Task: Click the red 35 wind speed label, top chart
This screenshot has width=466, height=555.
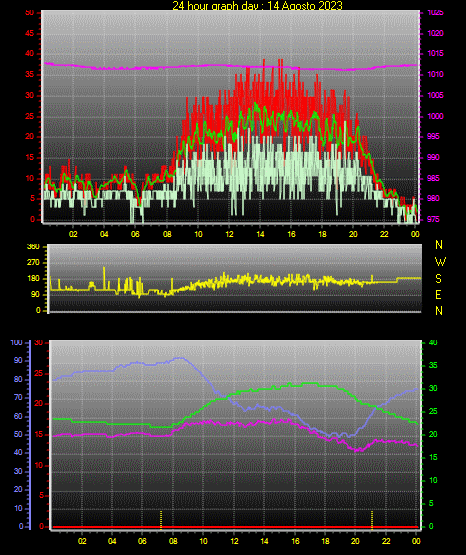Action: click(x=30, y=74)
